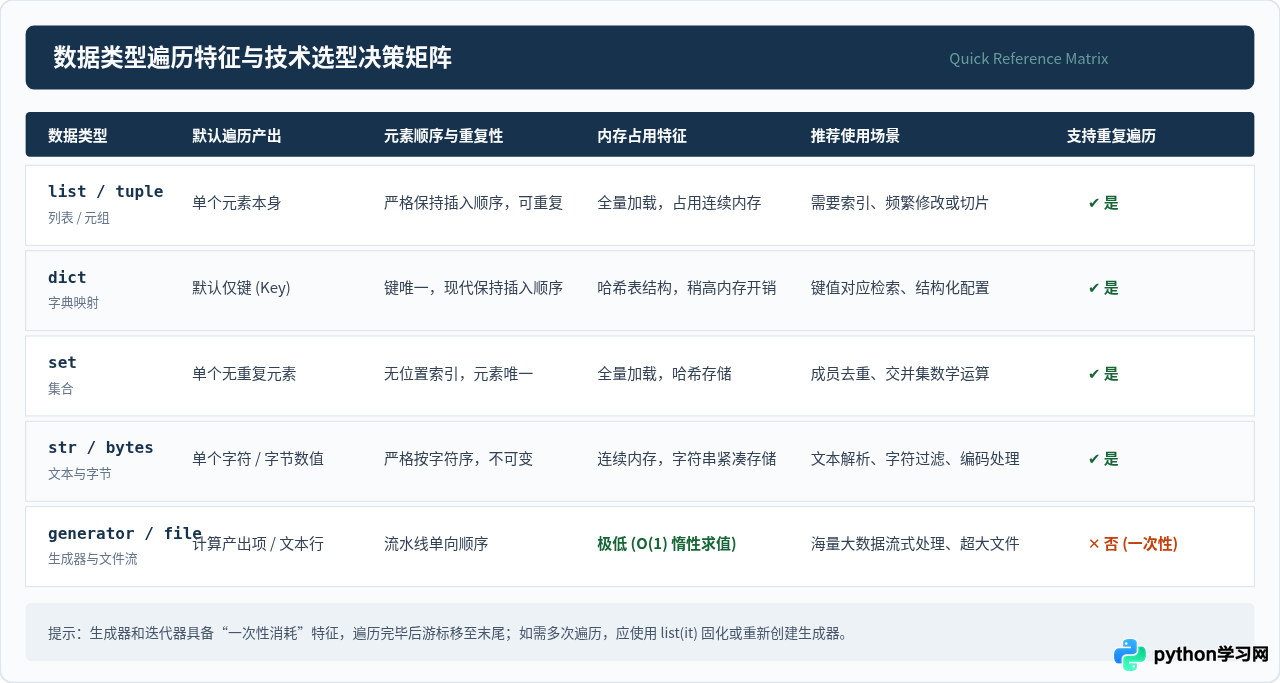This screenshot has height=683, width=1280.
Task: Click the '默认遍历产出' column header
Action: (237, 136)
